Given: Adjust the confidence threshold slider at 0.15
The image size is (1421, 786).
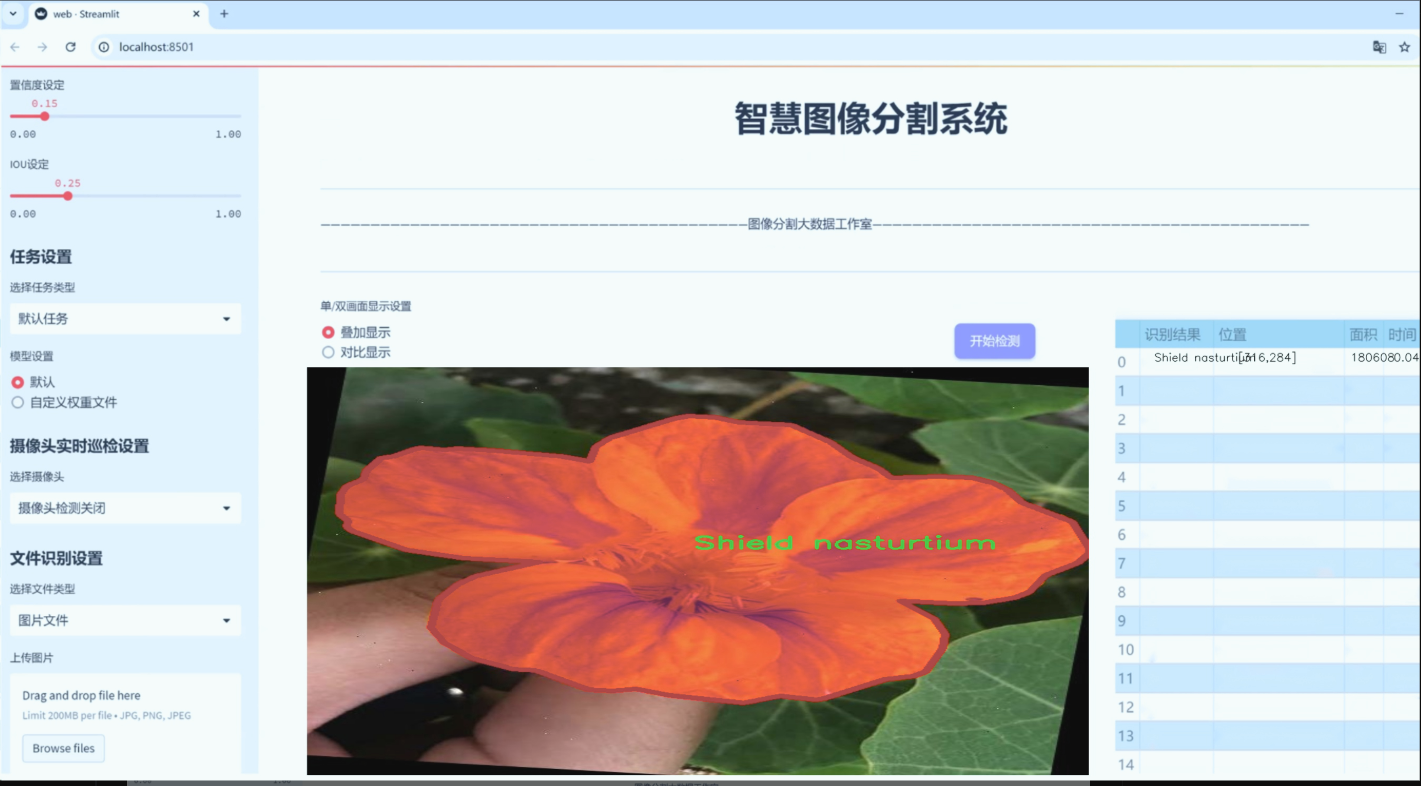Looking at the screenshot, I should pos(44,117).
